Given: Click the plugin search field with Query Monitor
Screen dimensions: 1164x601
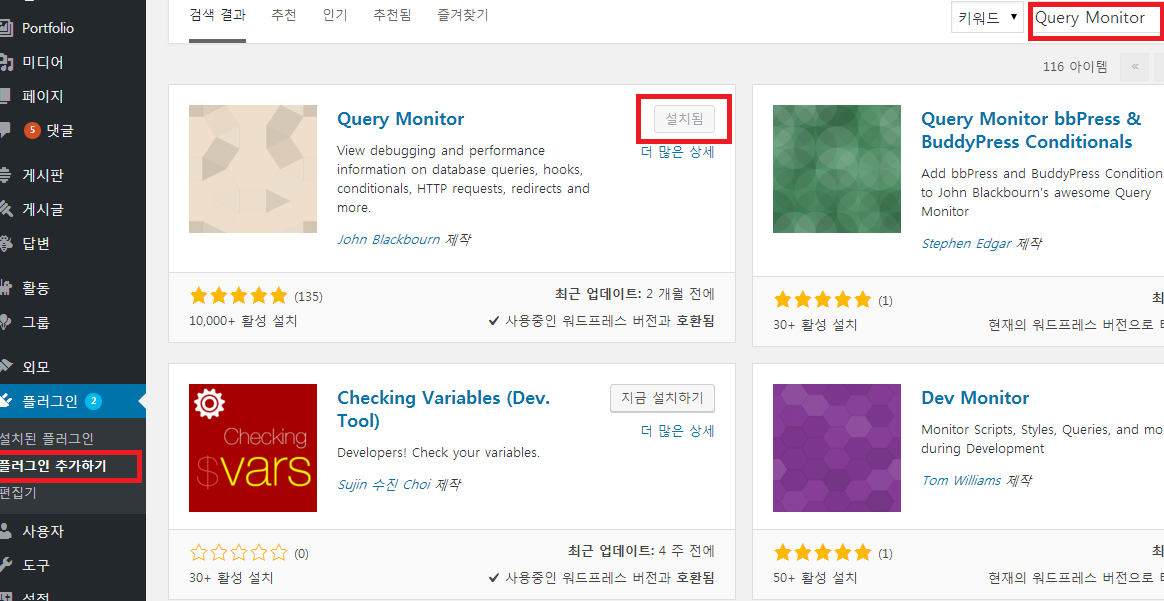Looking at the screenshot, I should tap(1097, 18).
